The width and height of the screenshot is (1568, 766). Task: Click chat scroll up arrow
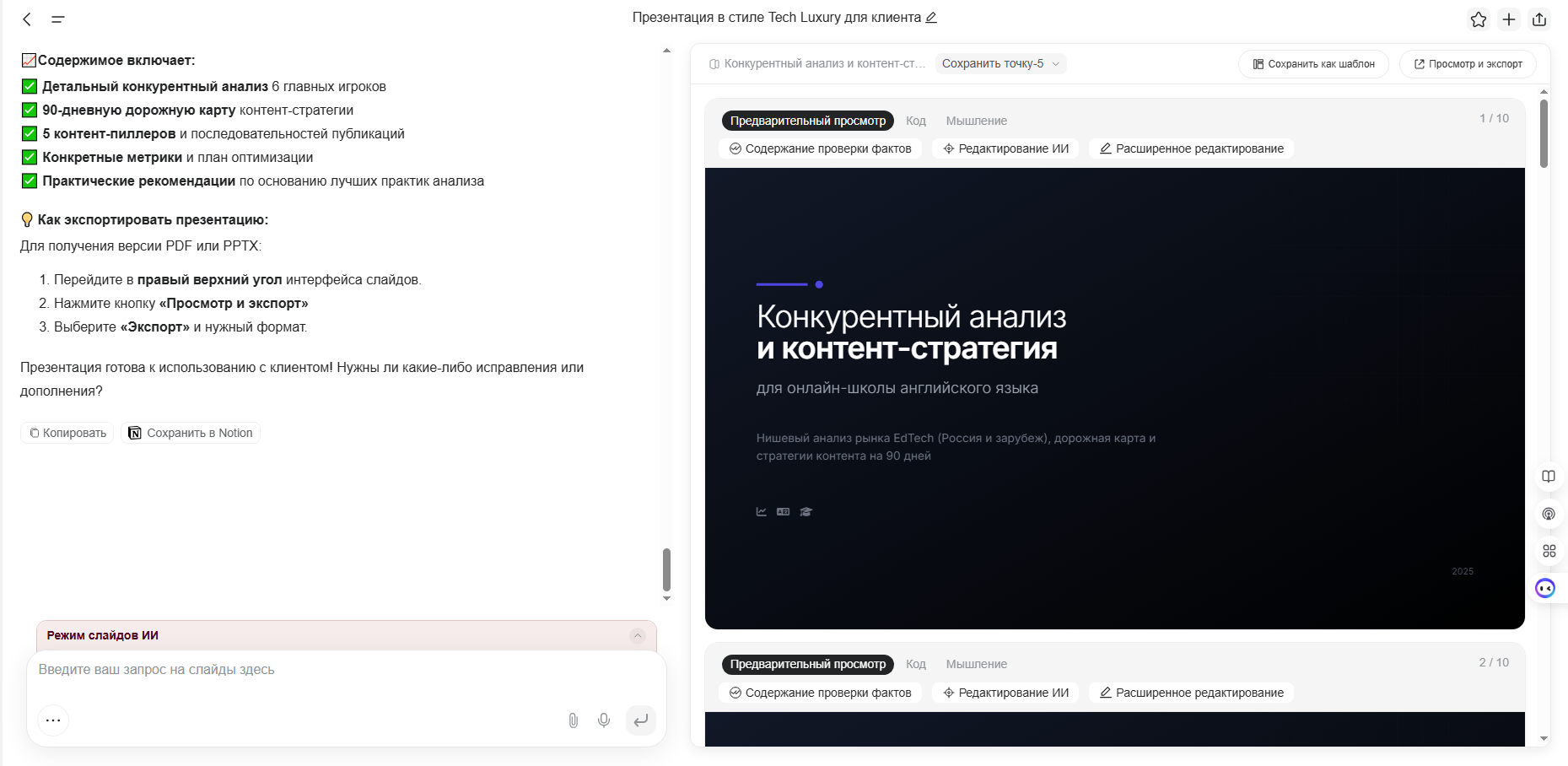[666, 51]
